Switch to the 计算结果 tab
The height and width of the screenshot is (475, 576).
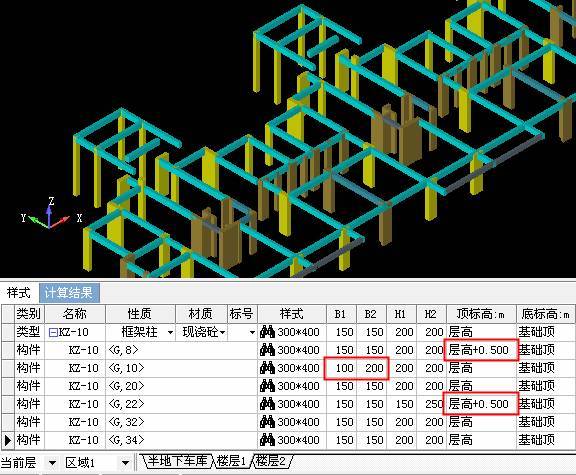[x=69, y=293]
